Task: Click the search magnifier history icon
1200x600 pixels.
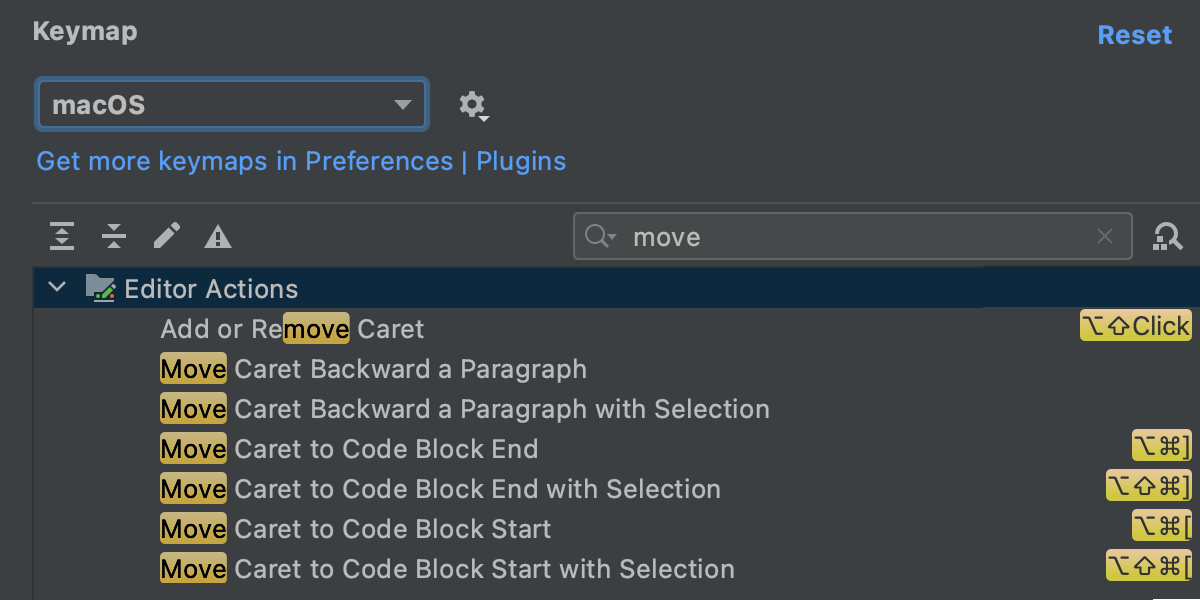Action: click(x=600, y=237)
